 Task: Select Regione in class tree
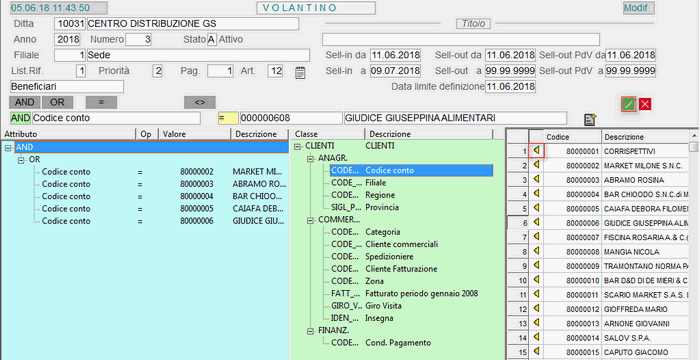click(x=380, y=195)
